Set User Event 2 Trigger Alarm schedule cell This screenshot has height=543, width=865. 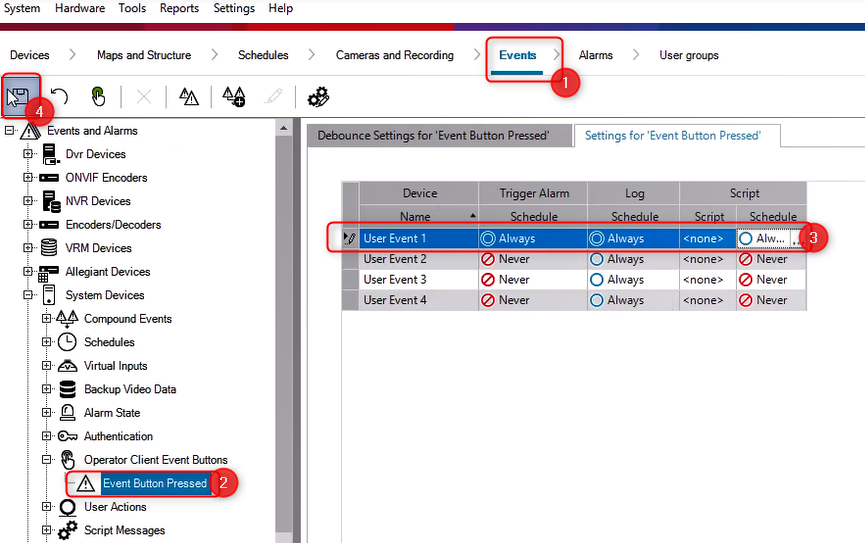tap(532, 259)
